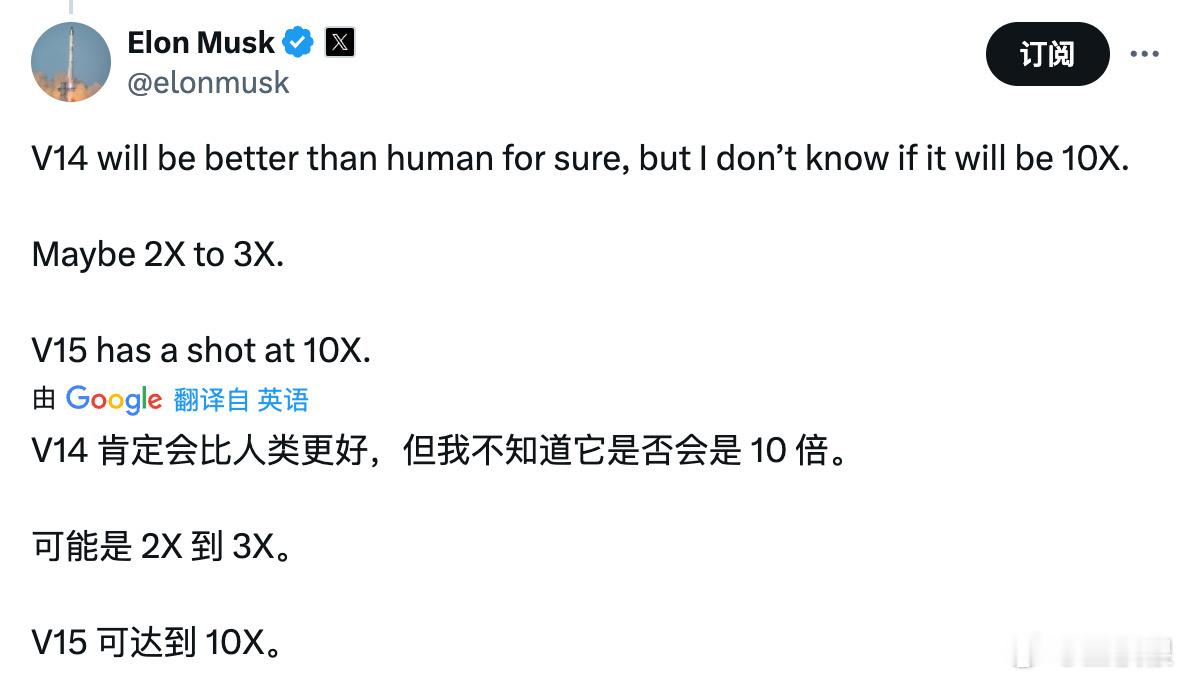Click the 'V15 has a shot at 10X.' line
The width and height of the screenshot is (1184, 680).
pos(201,350)
